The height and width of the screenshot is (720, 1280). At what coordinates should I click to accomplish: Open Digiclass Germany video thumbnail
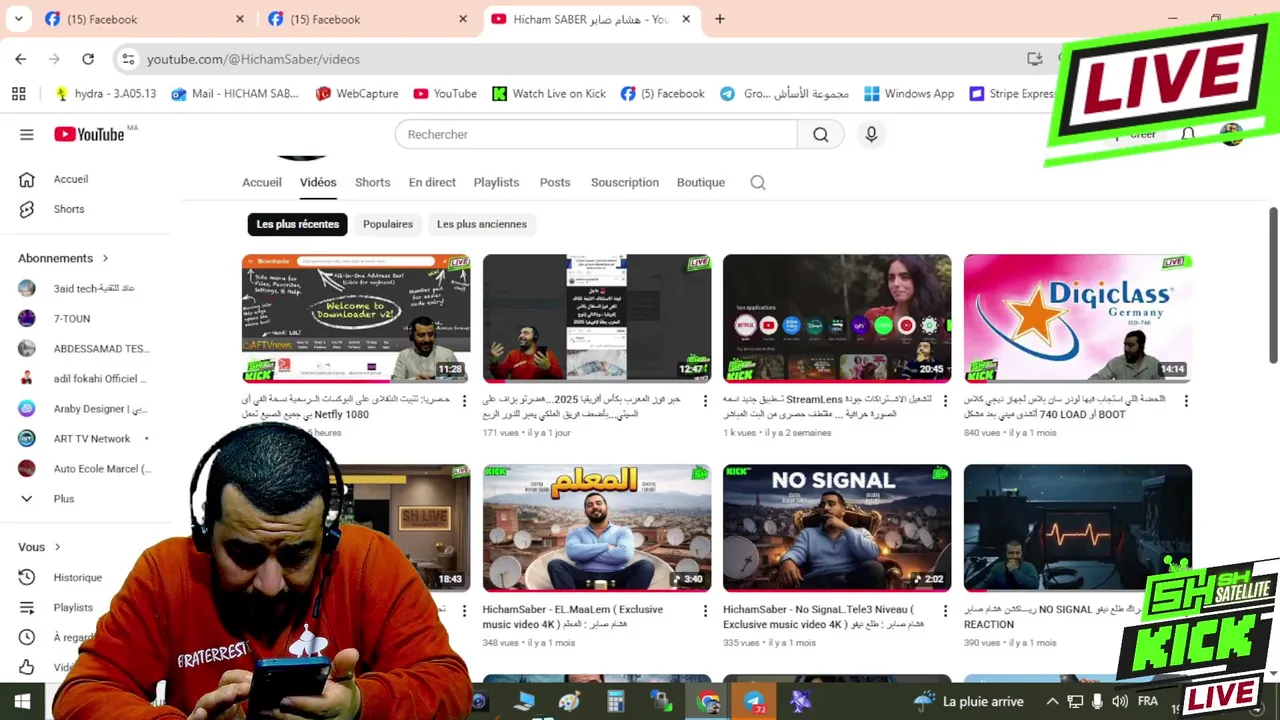tap(1078, 318)
